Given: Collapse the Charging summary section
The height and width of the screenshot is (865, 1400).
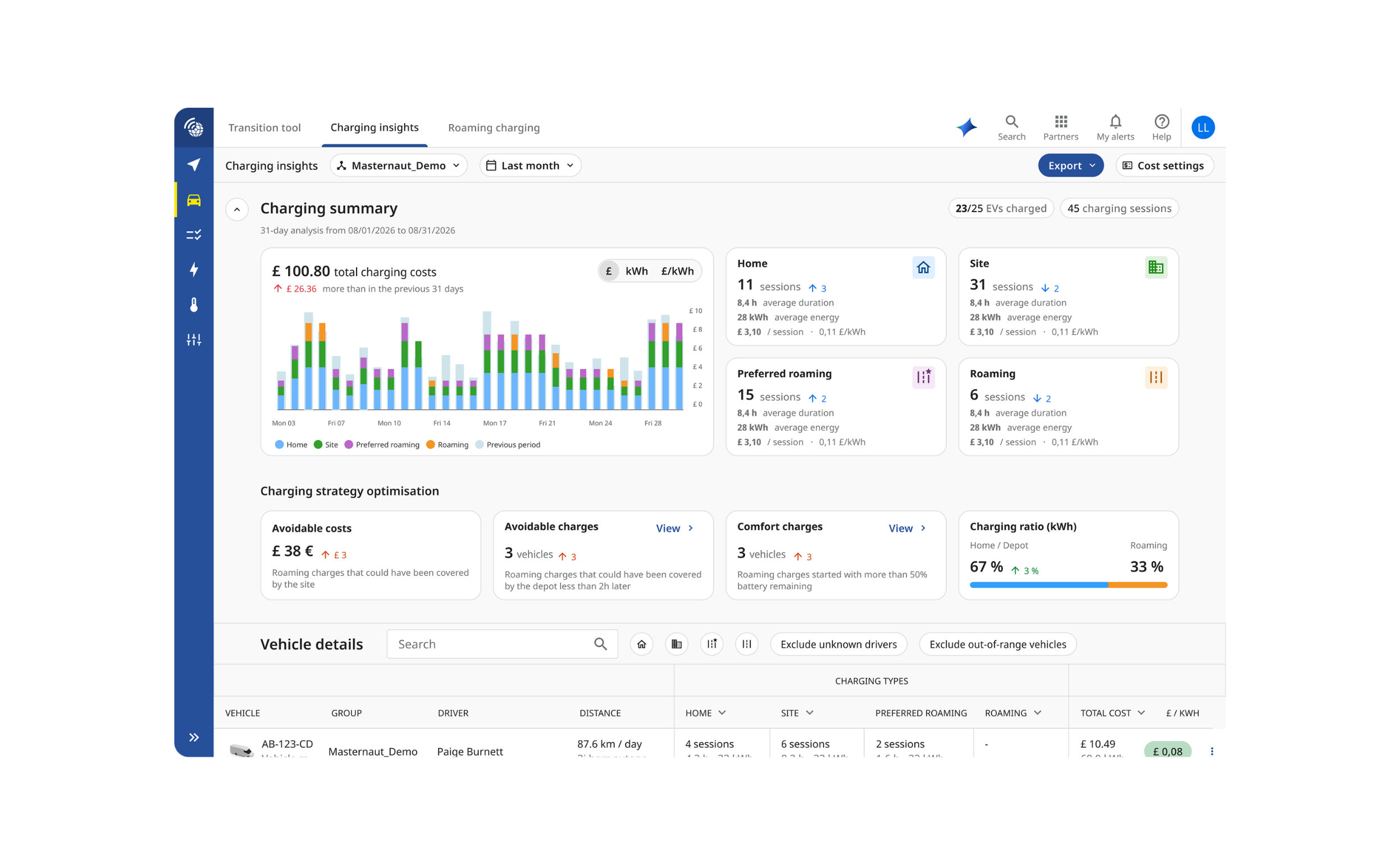Looking at the screenshot, I should pos(236,209).
